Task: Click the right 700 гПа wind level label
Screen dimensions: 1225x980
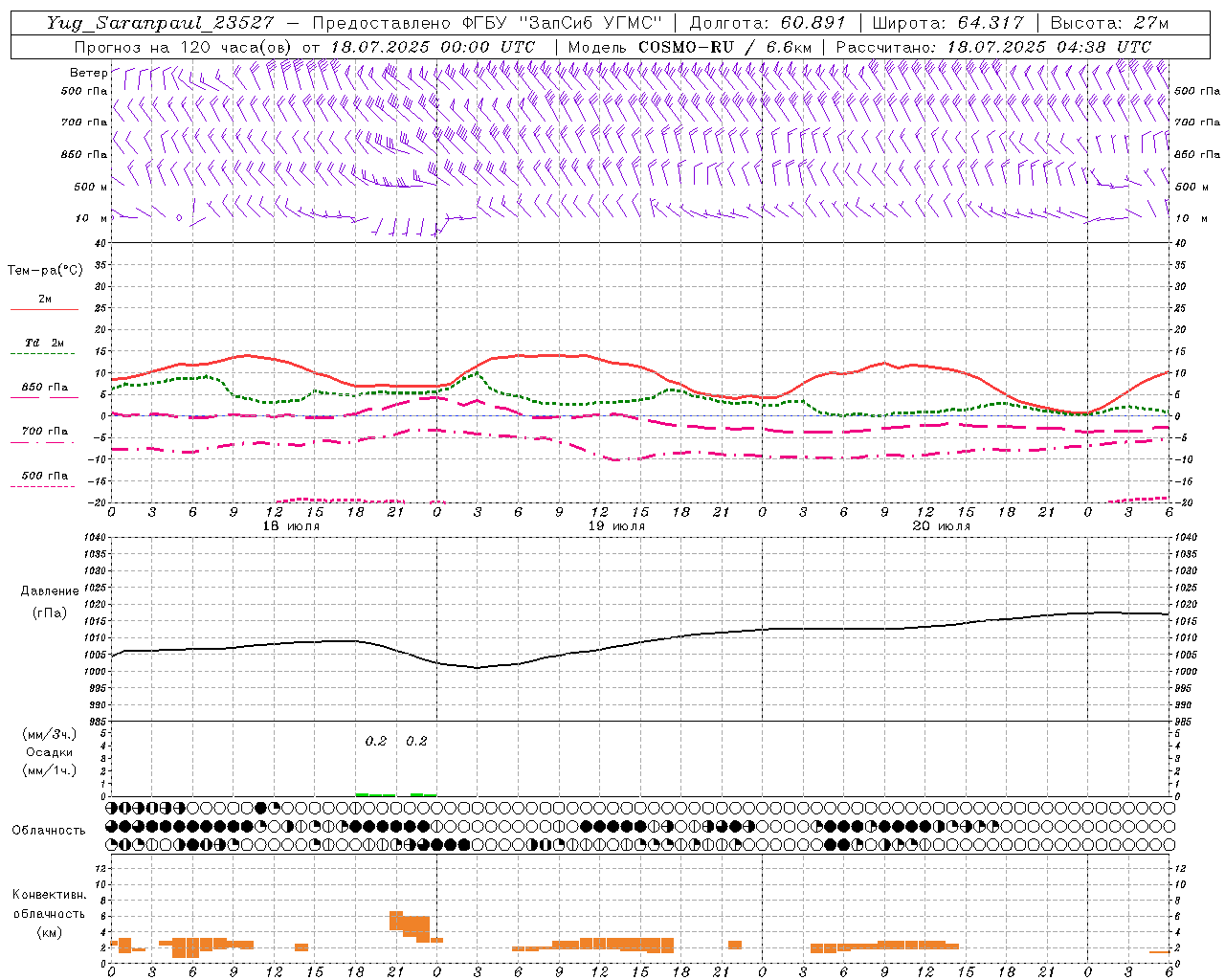Action: pyautogui.click(x=1197, y=122)
